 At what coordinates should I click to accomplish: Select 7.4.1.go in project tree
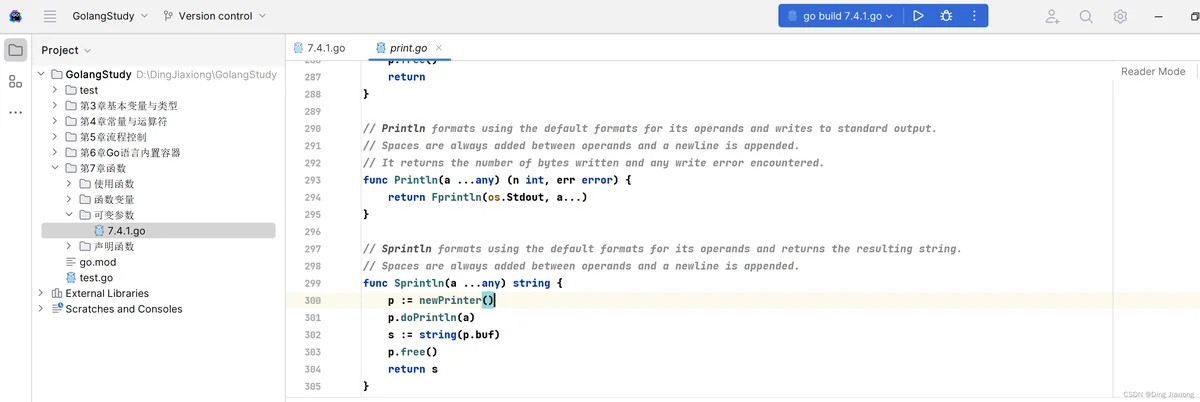(158, 231)
